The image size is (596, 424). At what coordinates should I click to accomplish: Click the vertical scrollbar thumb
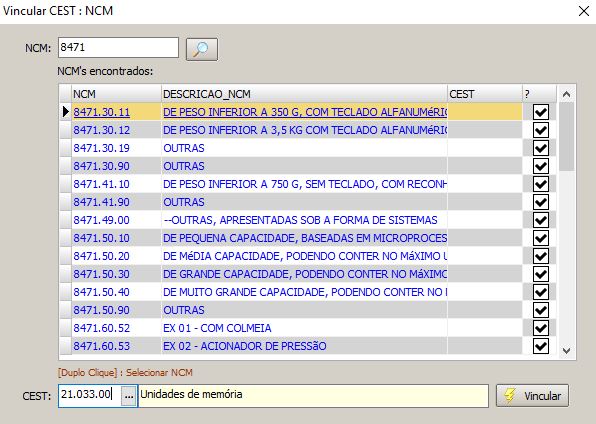[x=566, y=137]
